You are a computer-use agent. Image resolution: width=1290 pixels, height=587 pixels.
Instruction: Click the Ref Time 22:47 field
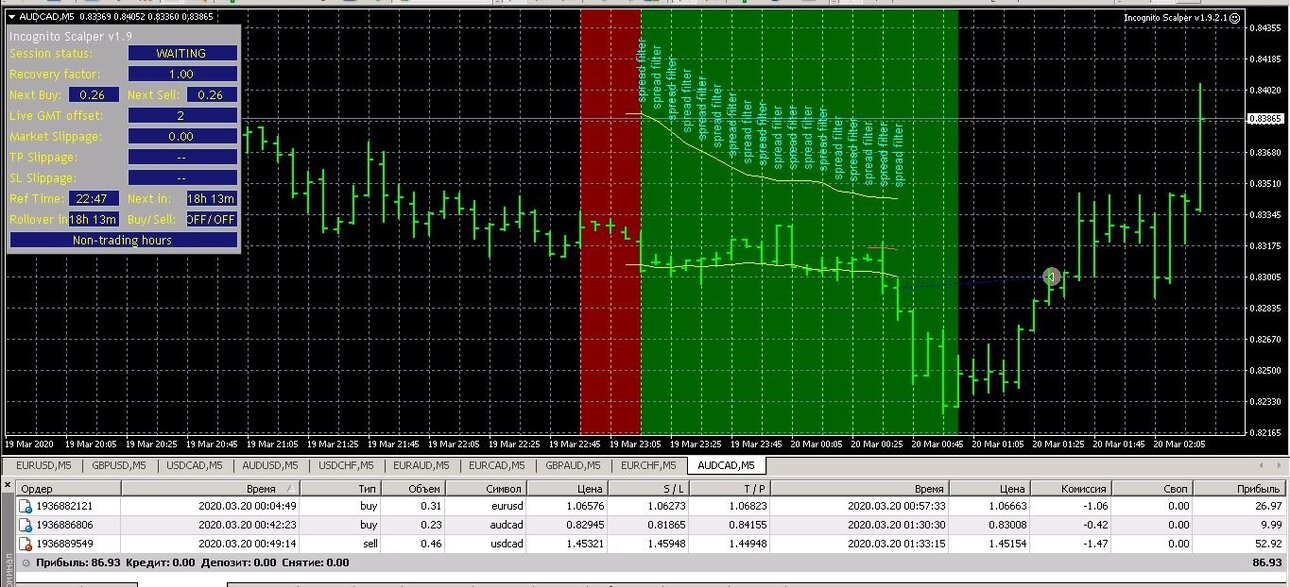point(93,198)
